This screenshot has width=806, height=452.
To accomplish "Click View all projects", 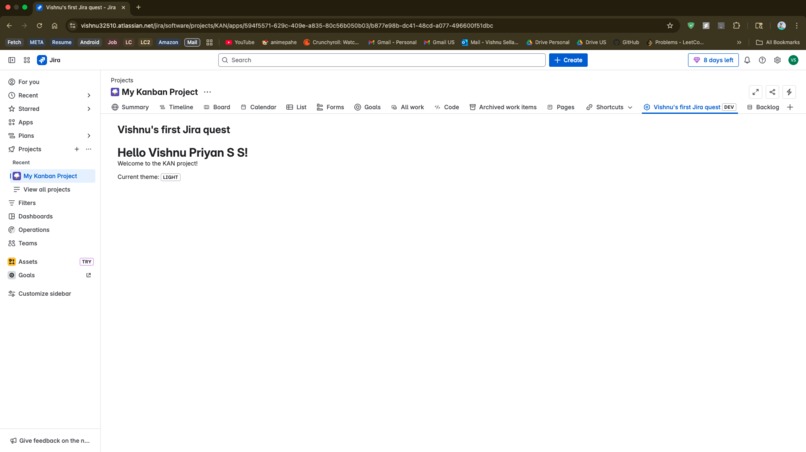I will coord(46,189).
